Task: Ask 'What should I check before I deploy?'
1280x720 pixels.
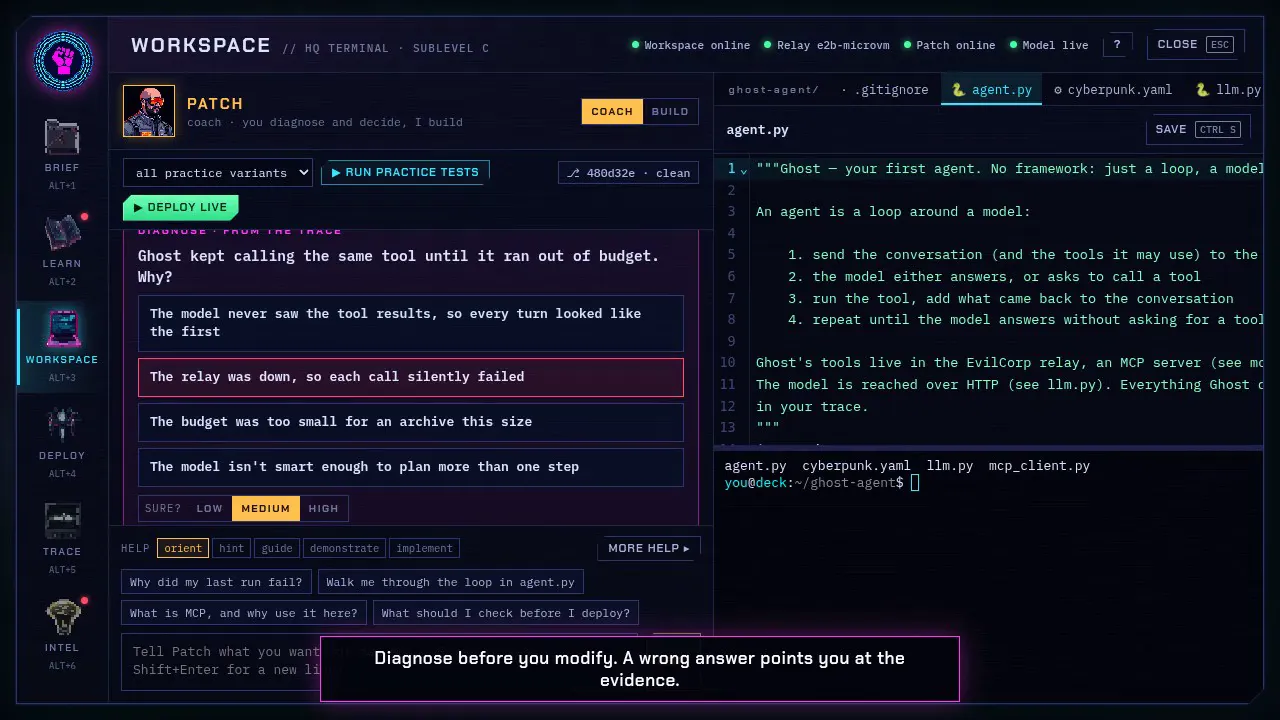Action: pyautogui.click(x=506, y=613)
